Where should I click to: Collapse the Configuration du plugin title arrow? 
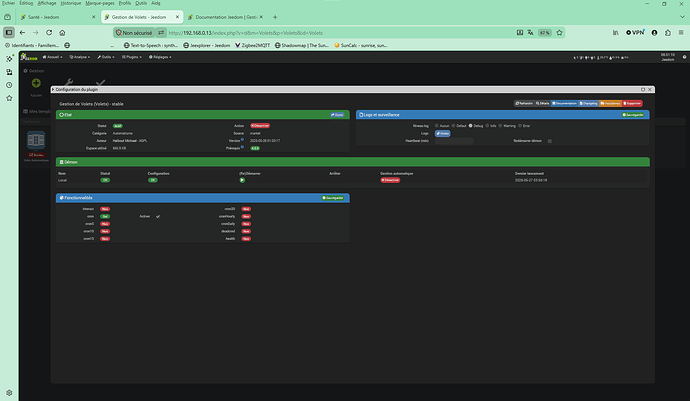pos(53,89)
